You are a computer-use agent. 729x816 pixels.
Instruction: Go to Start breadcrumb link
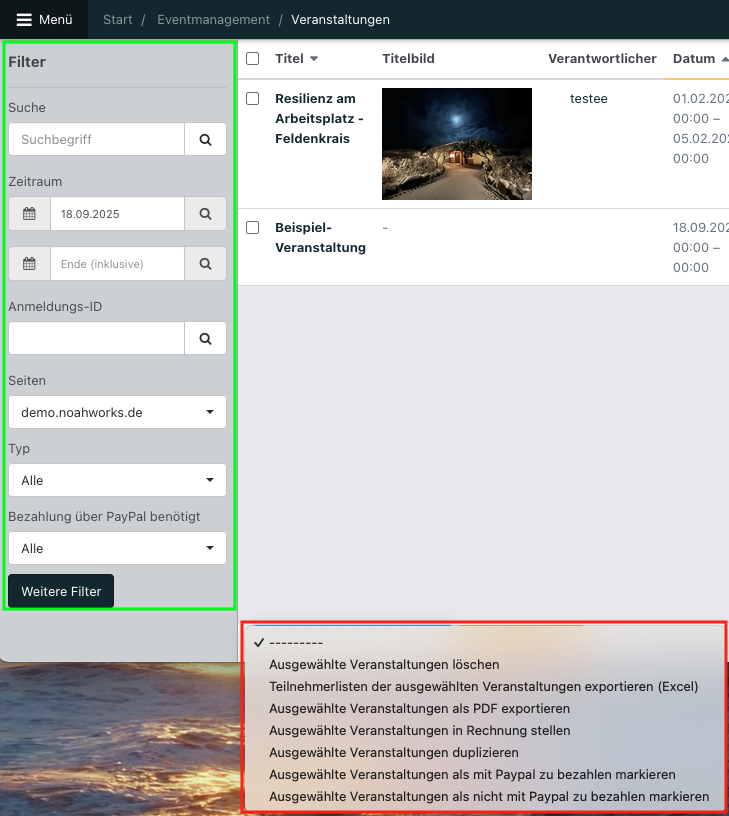pos(118,20)
